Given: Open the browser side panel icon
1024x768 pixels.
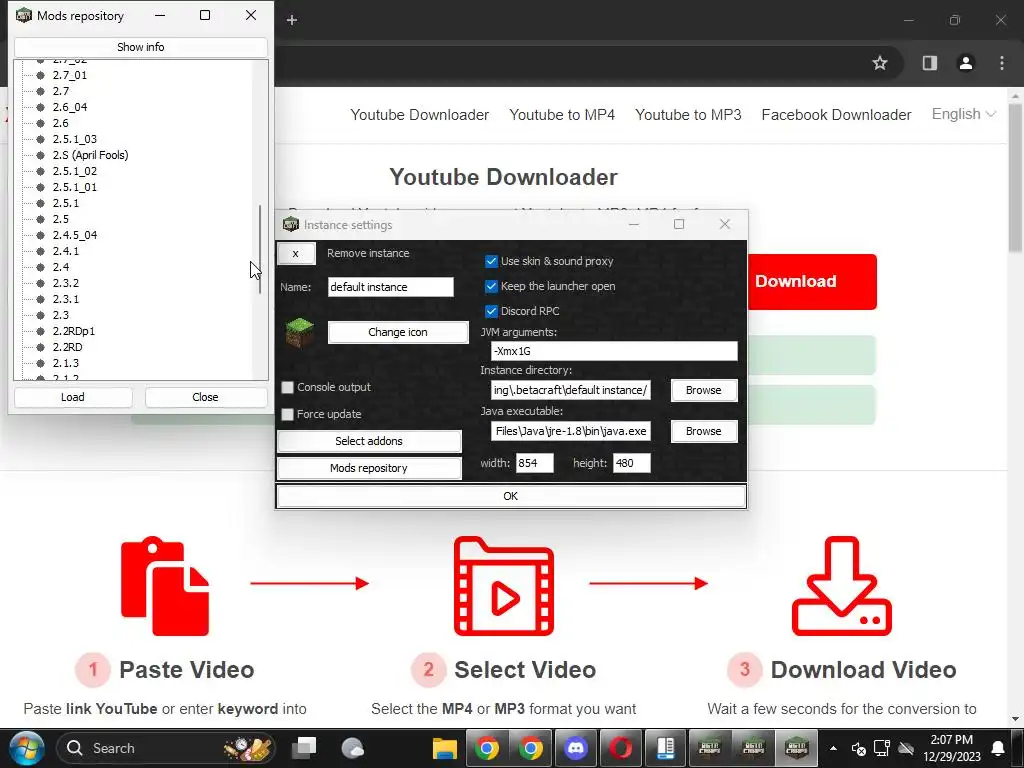Looking at the screenshot, I should point(929,63).
